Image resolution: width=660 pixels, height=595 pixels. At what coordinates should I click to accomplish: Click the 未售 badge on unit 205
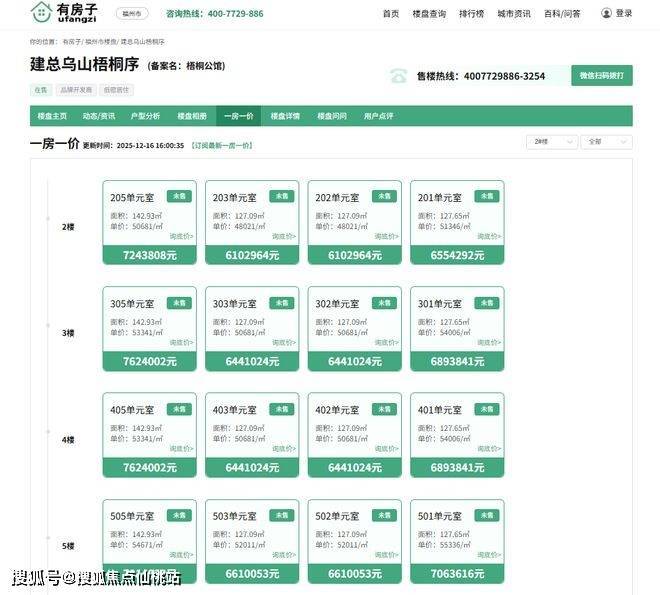coord(179,197)
